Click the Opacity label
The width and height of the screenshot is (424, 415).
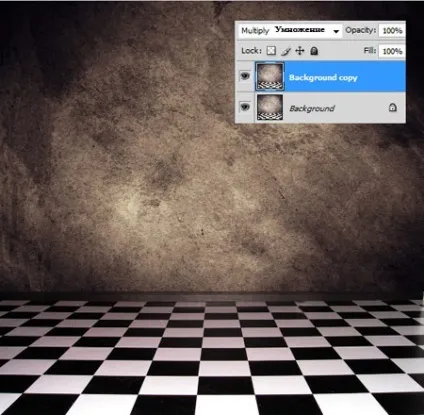point(360,30)
